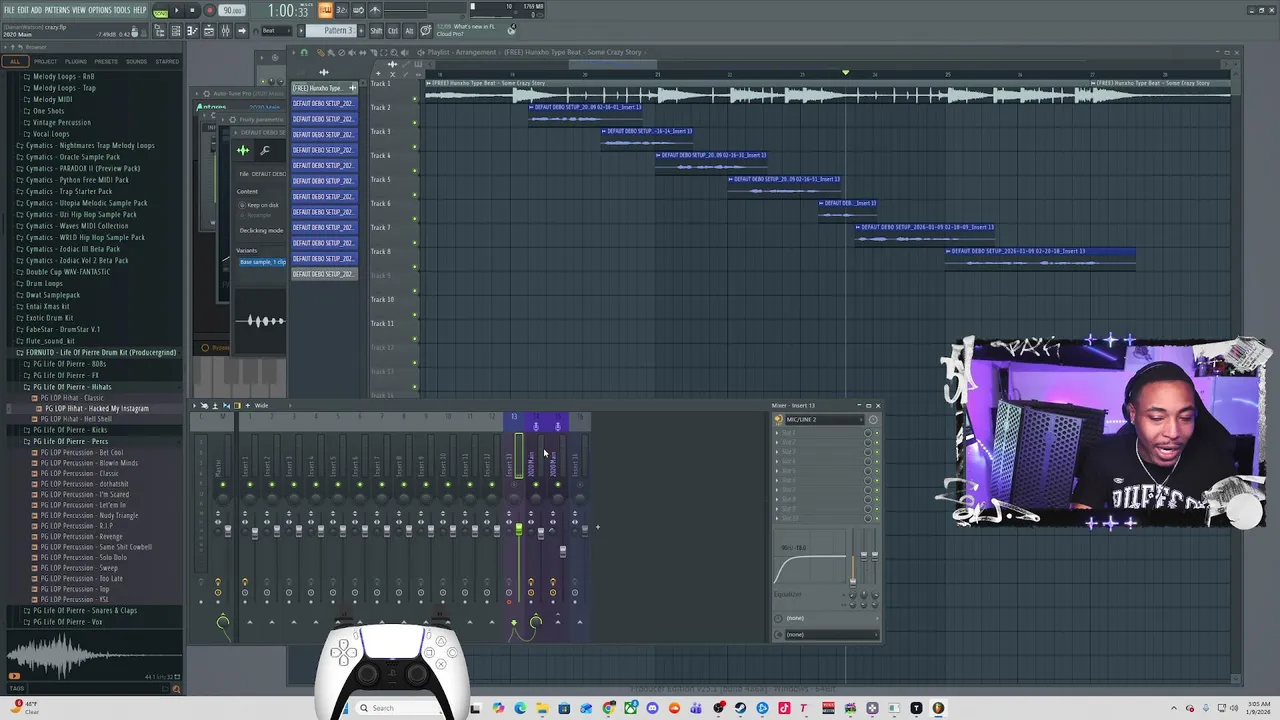Expand PG Life Of Pierre - 808s folder
The image size is (1280, 720).
click(70, 364)
